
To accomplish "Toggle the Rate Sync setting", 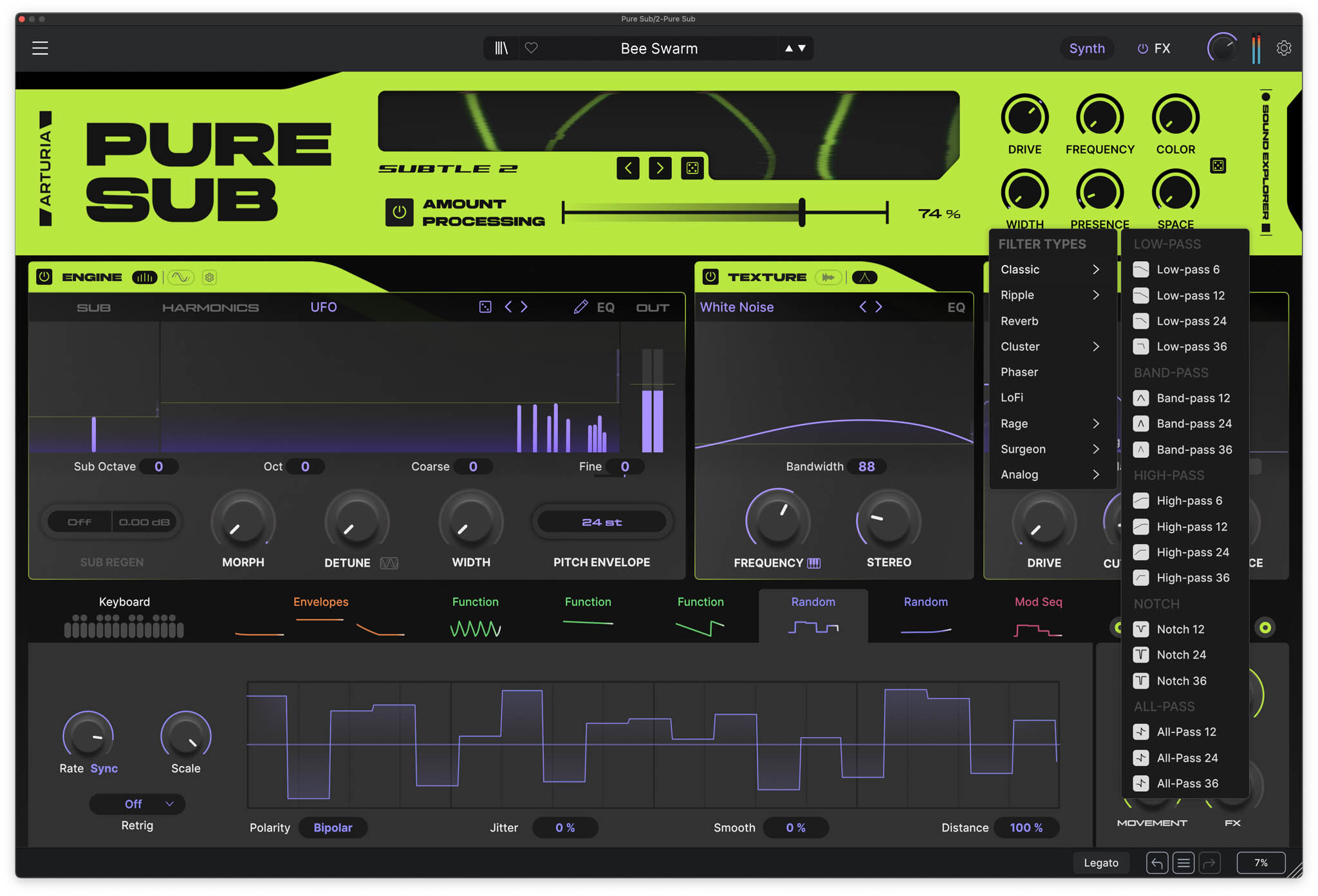I will click(x=104, y=768).
